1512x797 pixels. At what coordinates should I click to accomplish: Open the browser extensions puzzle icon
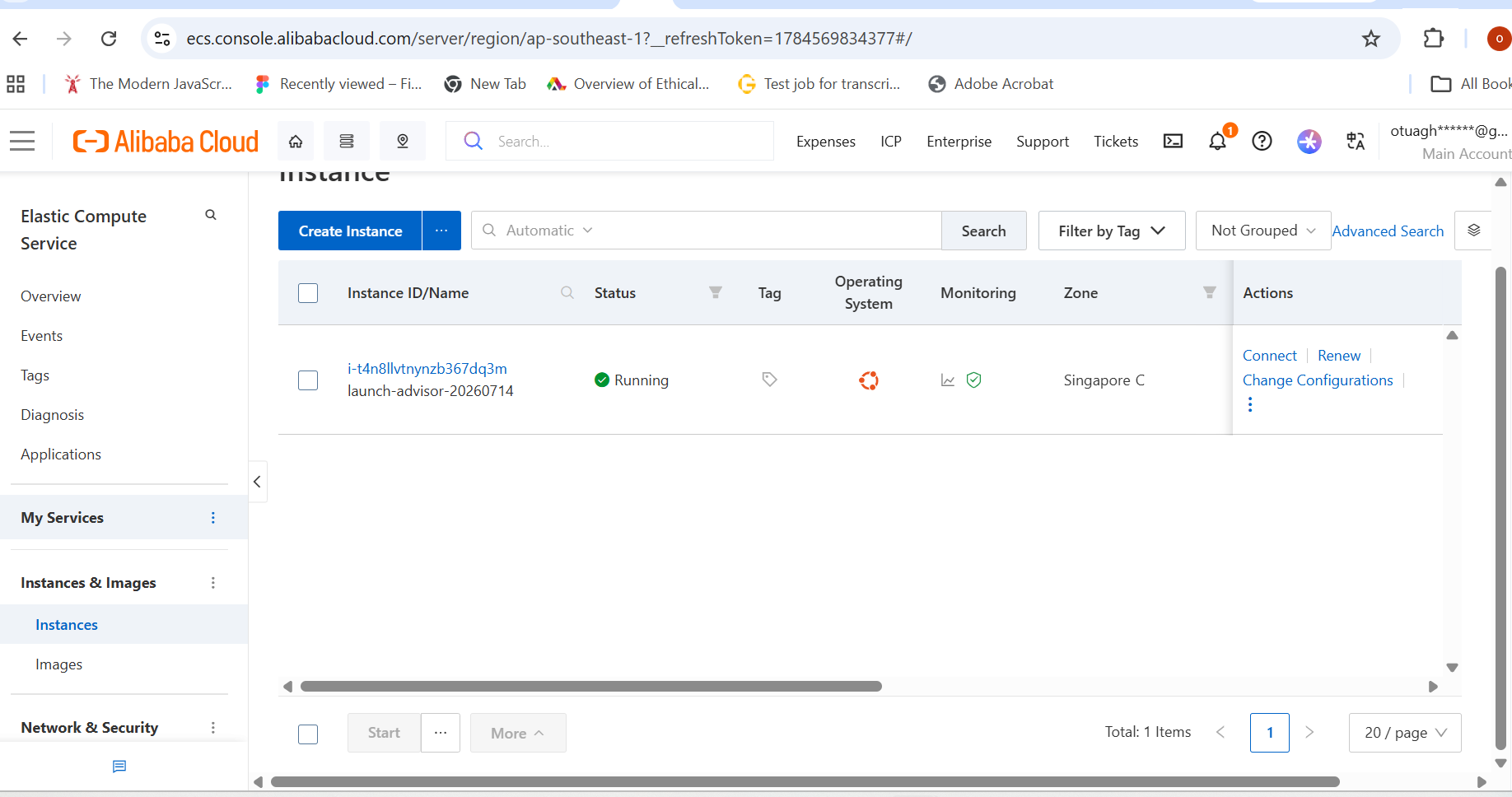[1434, 39]
